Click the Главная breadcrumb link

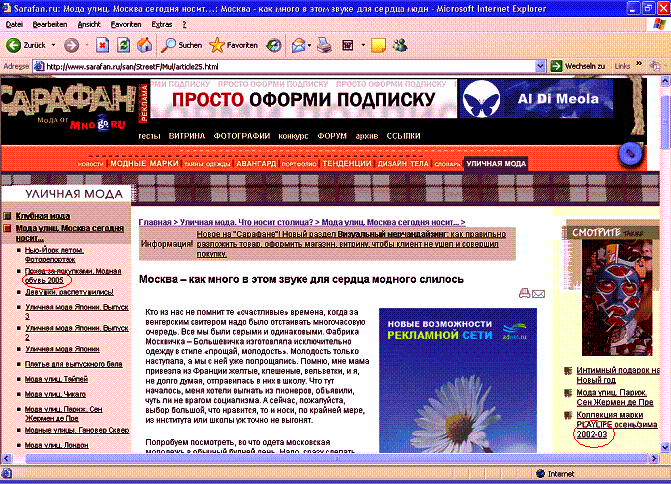(154, 222)
